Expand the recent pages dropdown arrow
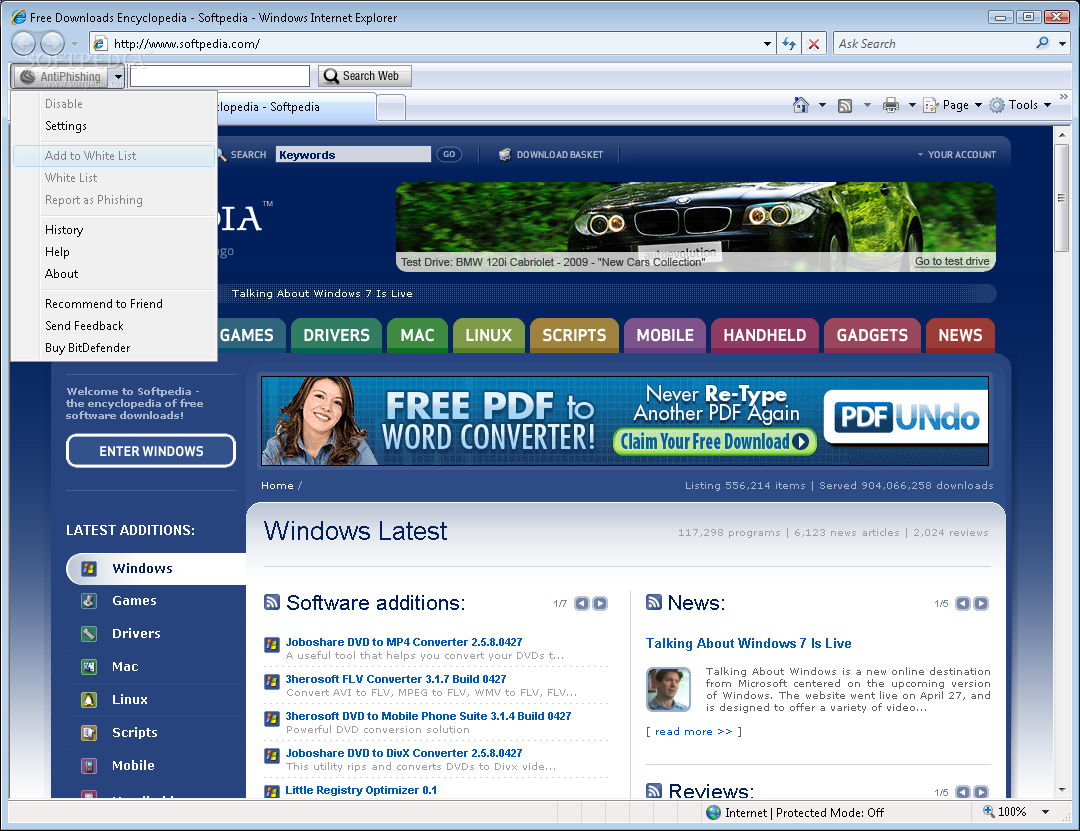 click(74, 44)
